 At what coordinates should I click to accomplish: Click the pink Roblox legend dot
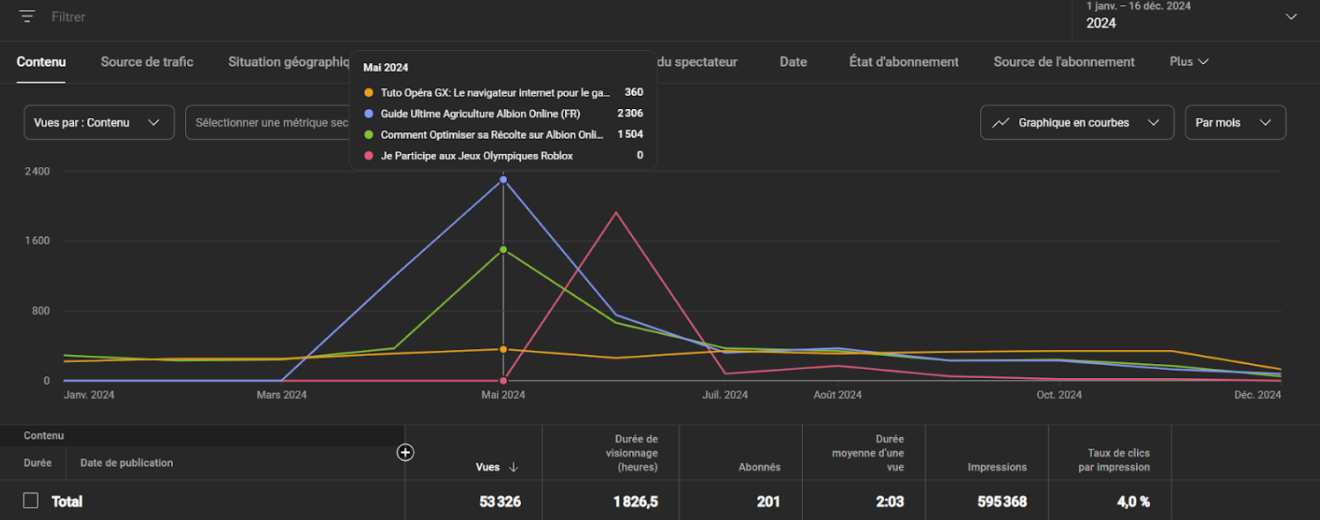369,156
